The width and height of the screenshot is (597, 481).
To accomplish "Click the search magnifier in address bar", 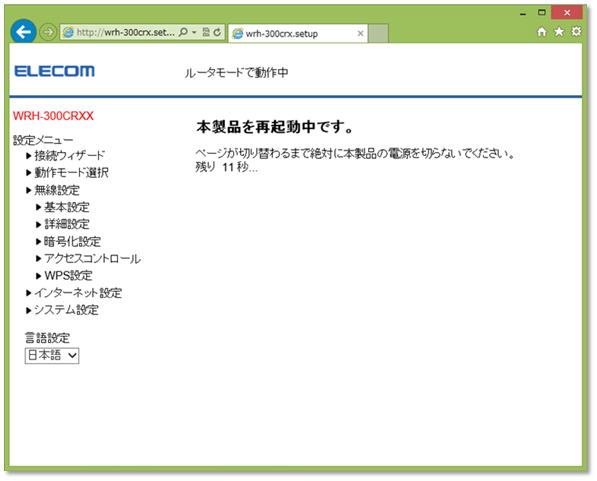I will (x=183, y=32).
